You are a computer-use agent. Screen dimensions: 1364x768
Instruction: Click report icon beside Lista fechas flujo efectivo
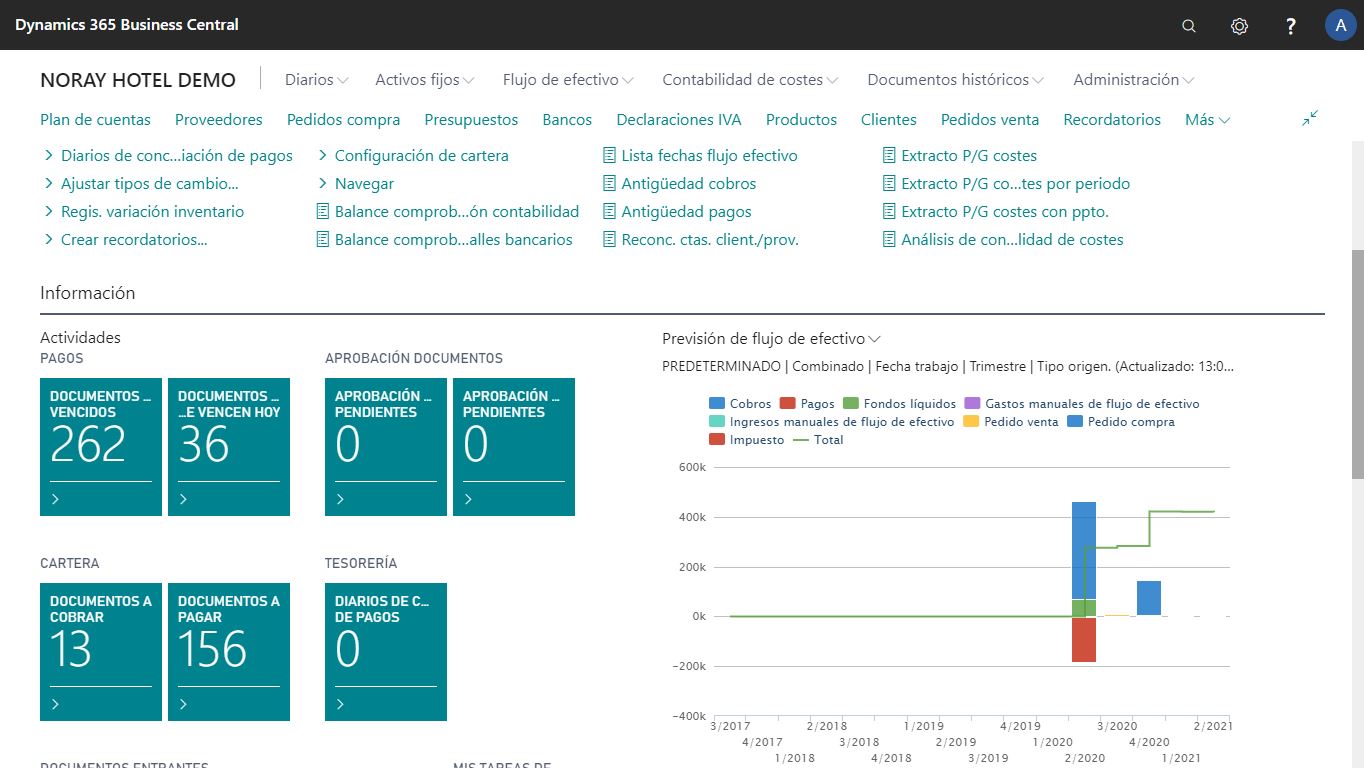(x=609, y=156)
